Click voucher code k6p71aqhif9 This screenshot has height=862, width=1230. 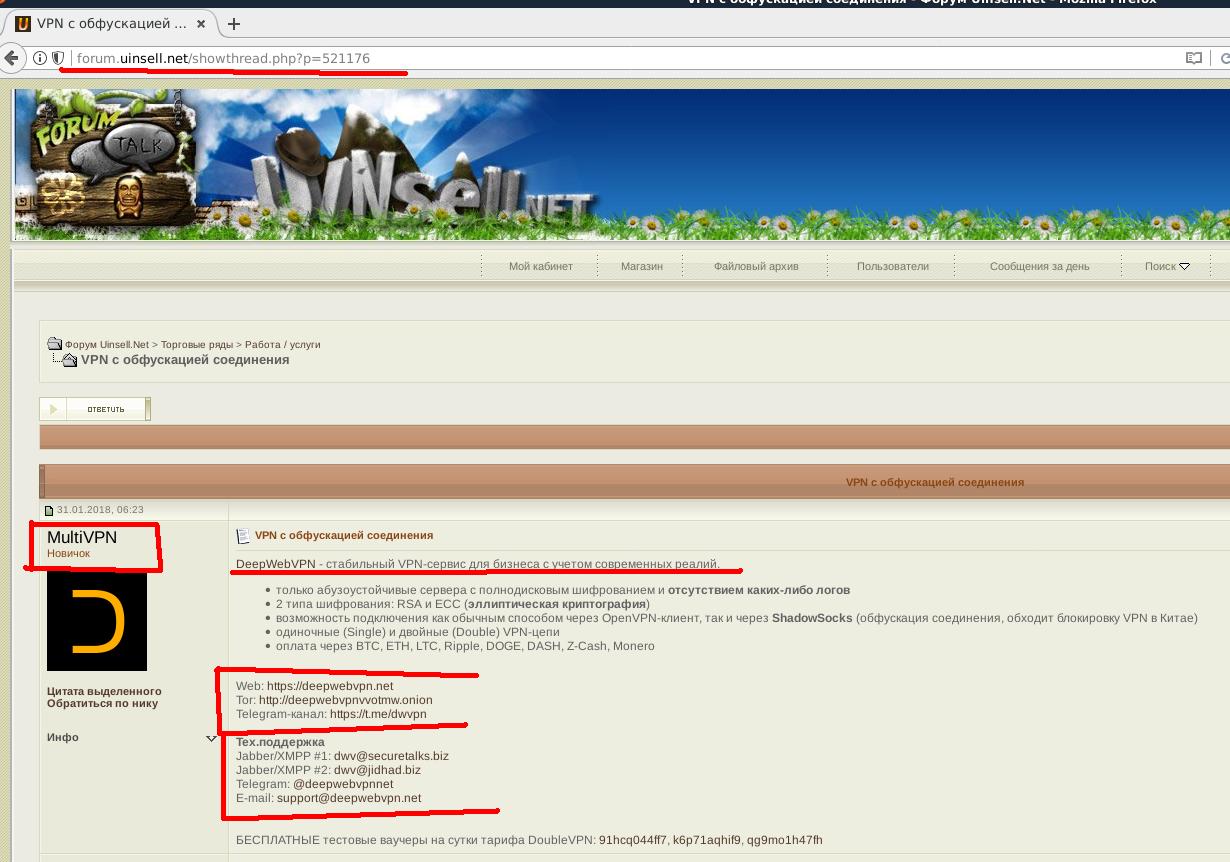click(707, 840)
